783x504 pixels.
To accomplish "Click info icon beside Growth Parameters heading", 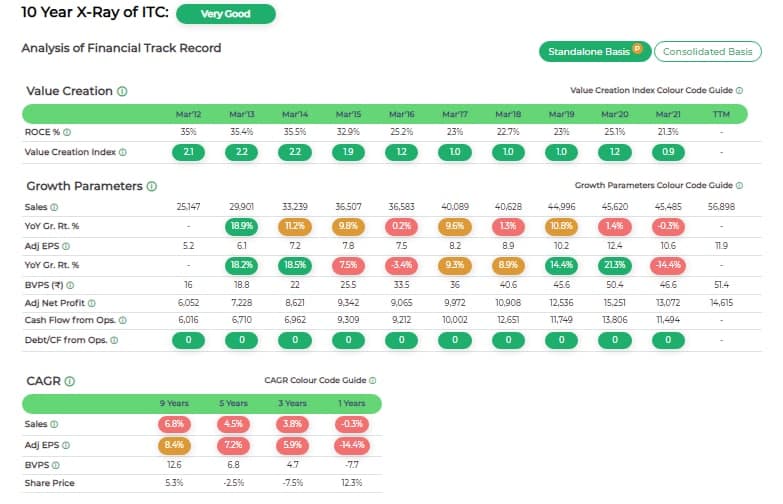I will point(152,186).
